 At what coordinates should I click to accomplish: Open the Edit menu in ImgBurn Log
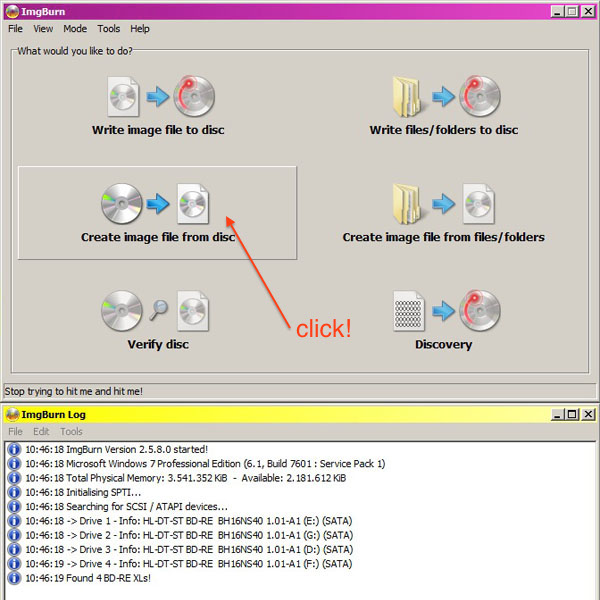click(x=41, y=432)
